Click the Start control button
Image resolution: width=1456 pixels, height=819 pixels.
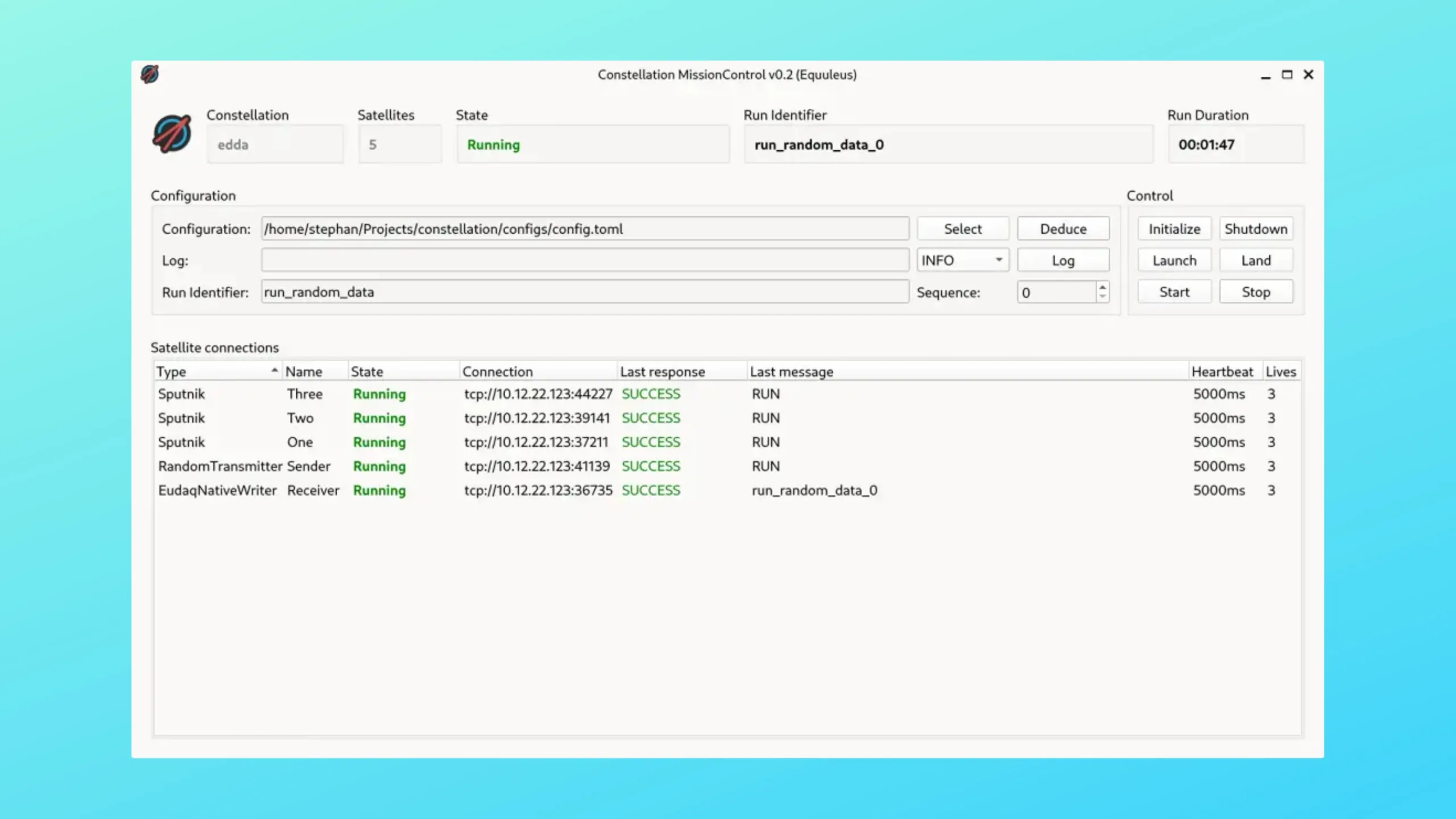click(x=1174, y=292)
